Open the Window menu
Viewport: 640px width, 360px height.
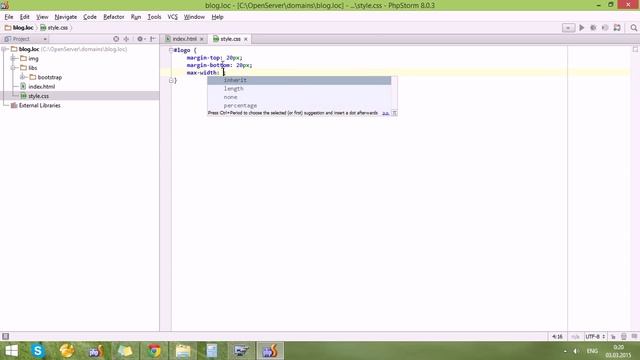coord(194,17)
